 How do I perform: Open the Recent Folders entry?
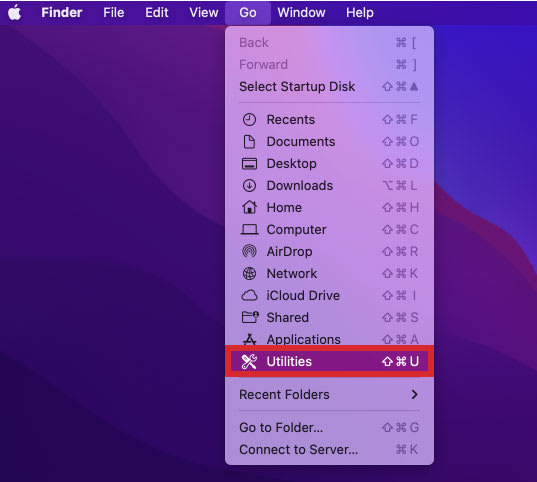[329, 394]
